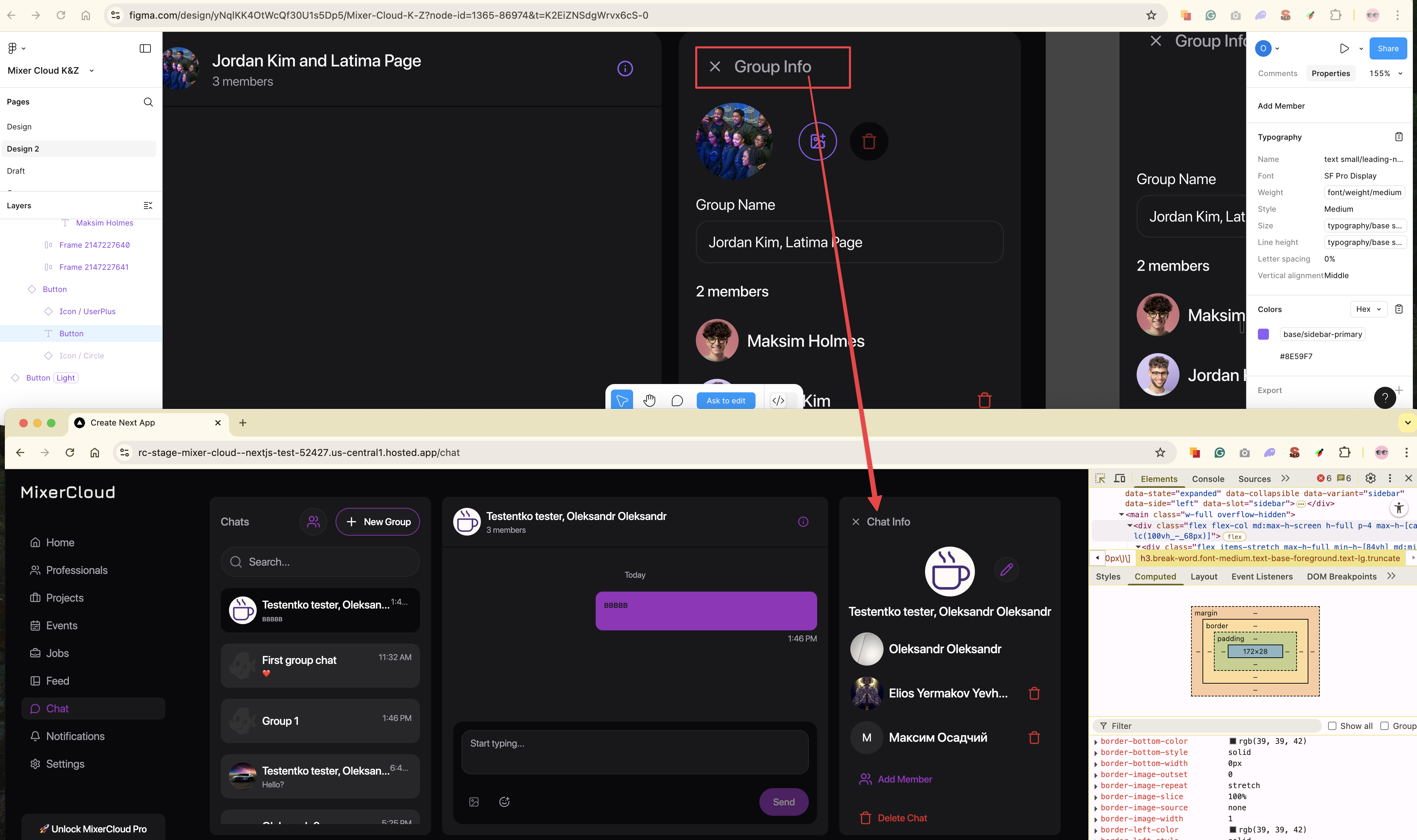Click the New Group button
Viewport: 1417px width, 840px height.
pos(377,522)
